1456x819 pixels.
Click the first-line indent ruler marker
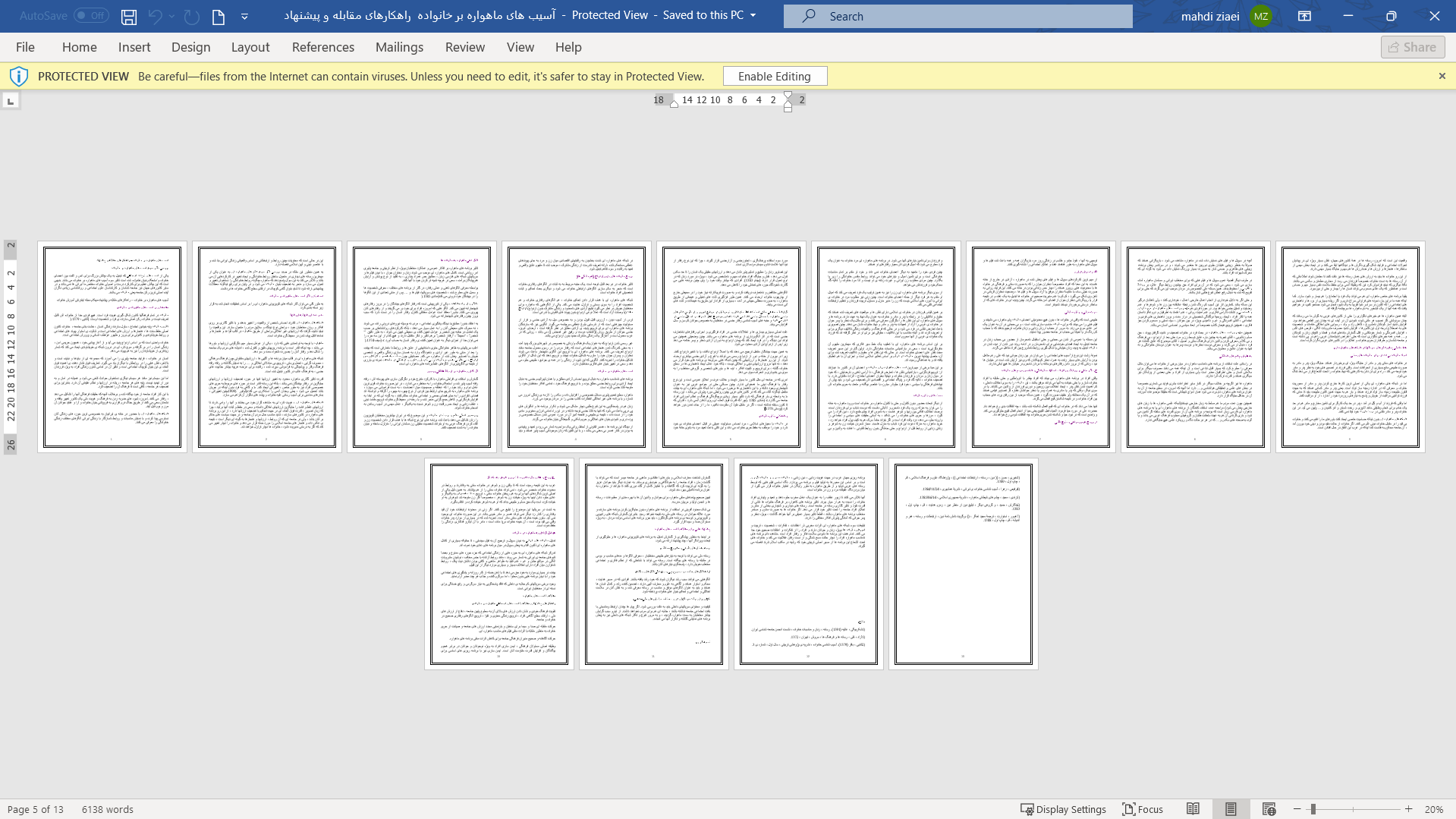pyautogui.click(x=788, y=96)
